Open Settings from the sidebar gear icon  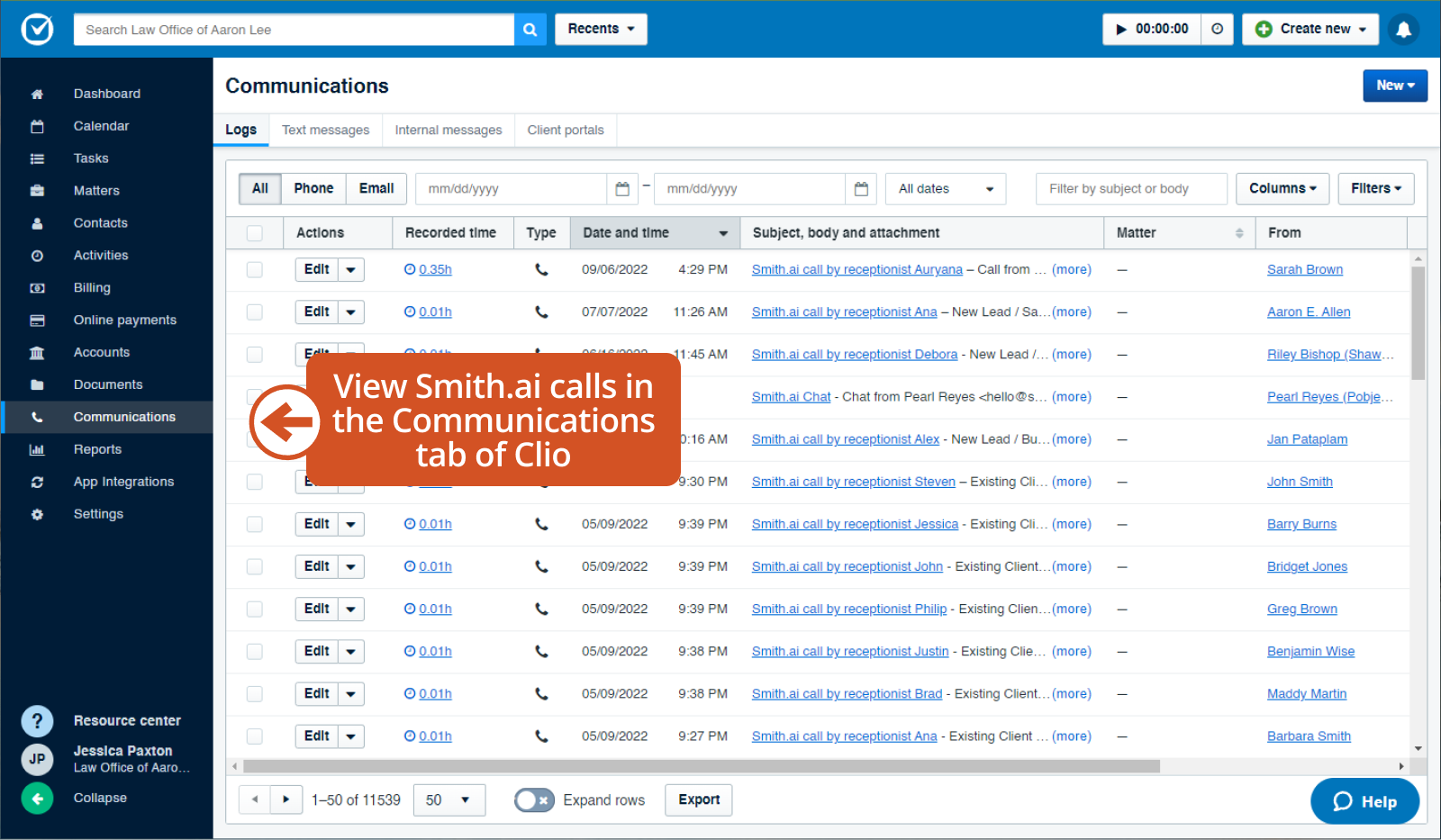tap(37, 513)
